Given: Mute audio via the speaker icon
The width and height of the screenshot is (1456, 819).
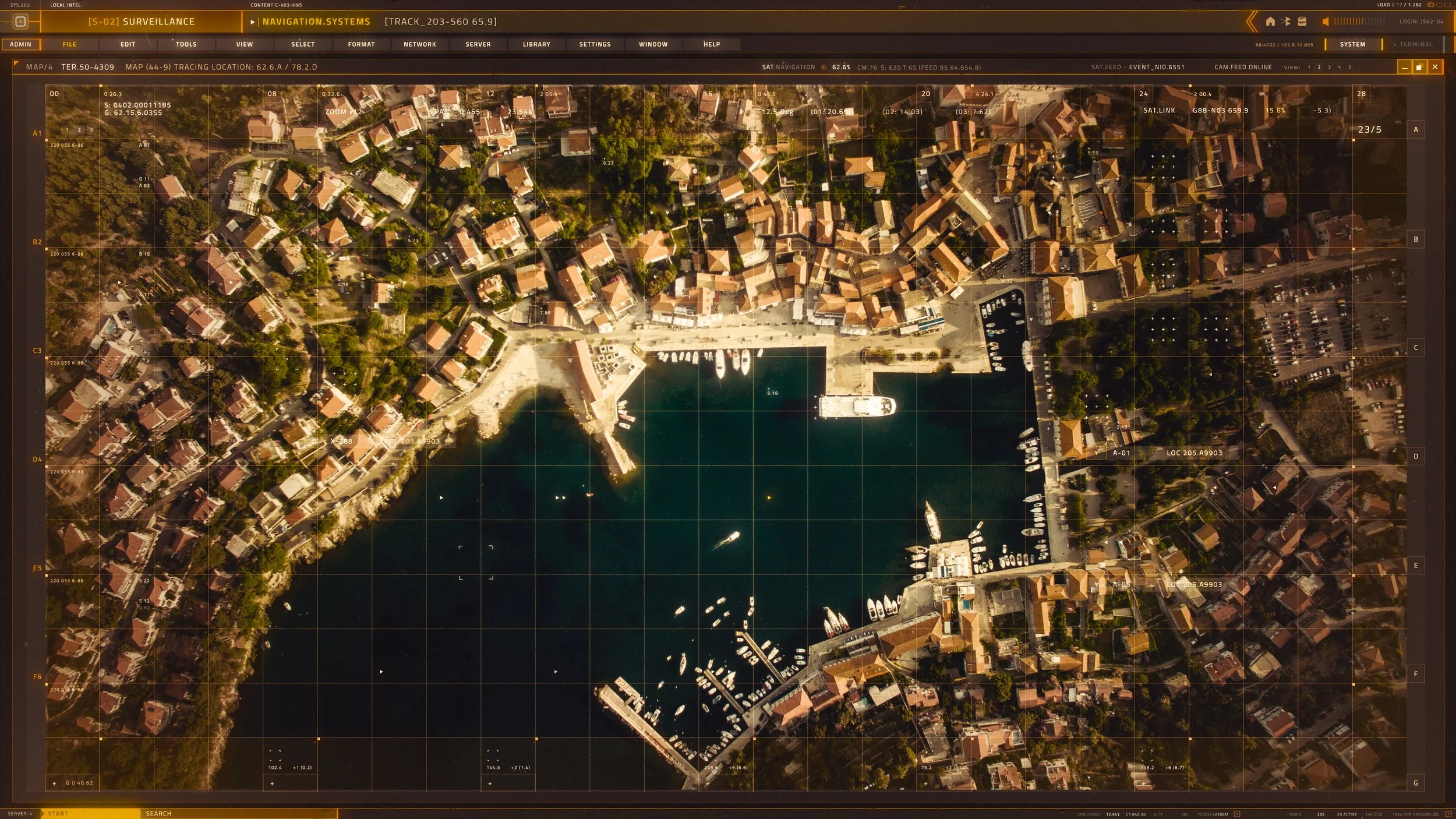Looking at the screenshot, I should click(x=1325, y=22).
